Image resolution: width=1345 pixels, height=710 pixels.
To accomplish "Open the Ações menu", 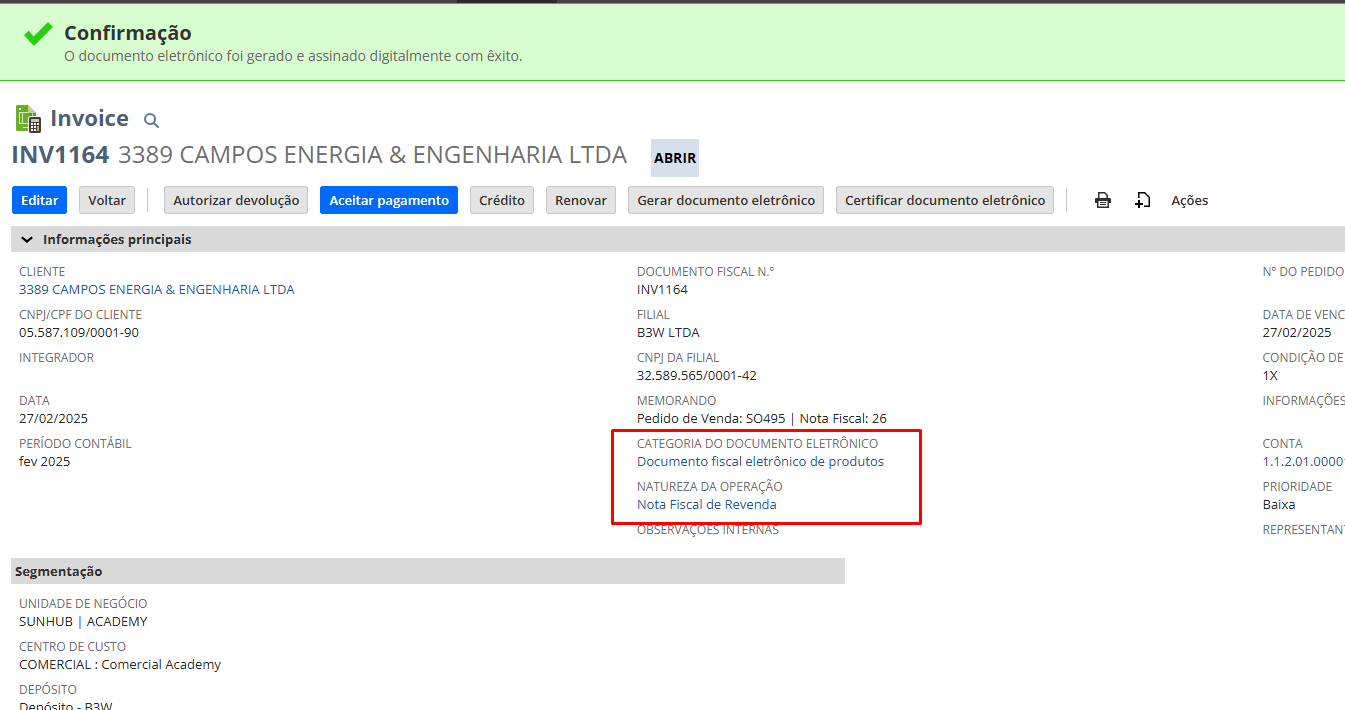I will 1189,200.
